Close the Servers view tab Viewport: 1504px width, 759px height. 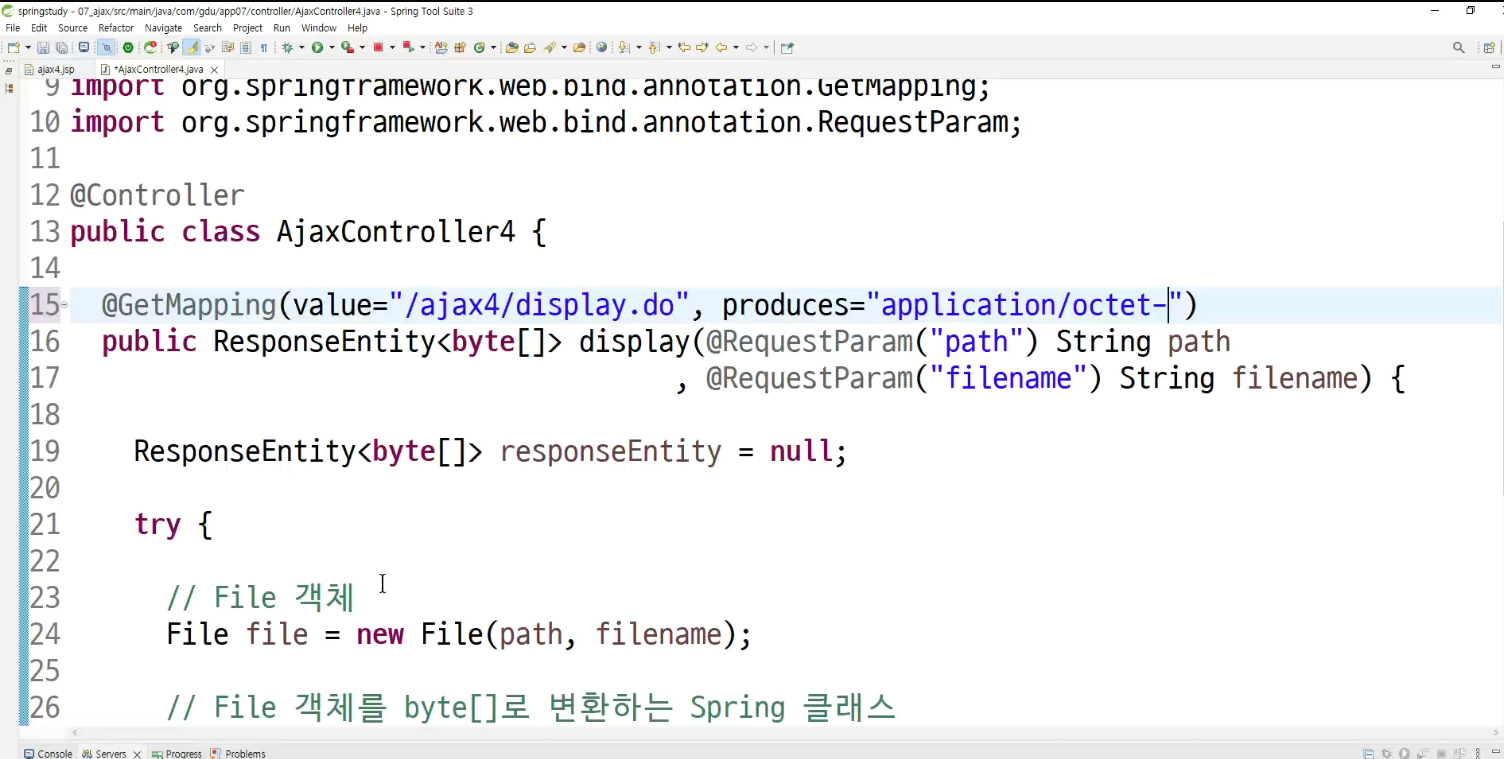click(x=137, y=754)
